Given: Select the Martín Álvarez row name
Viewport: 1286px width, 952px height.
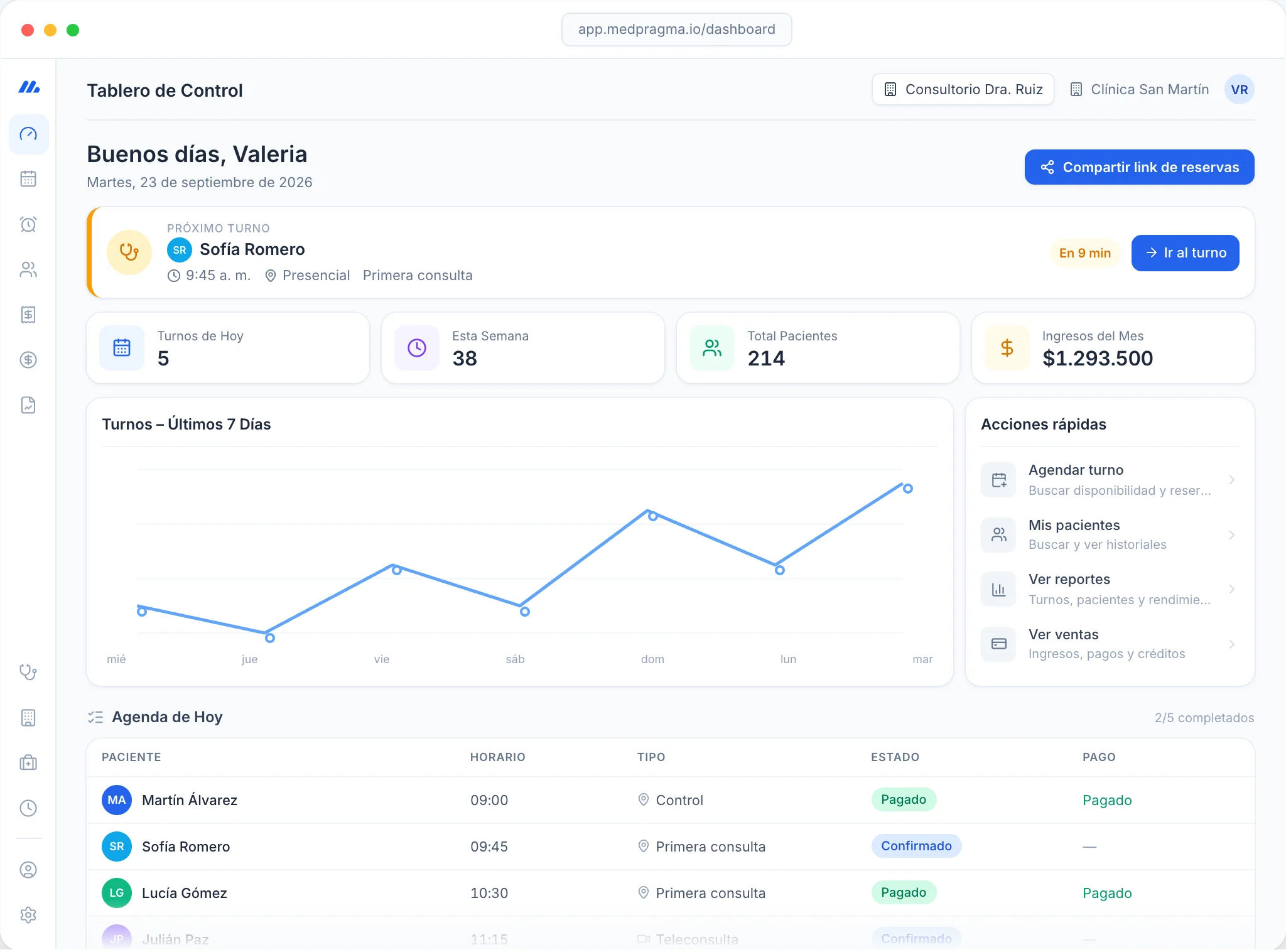Looking at the screenshot, I should point(190,800).
